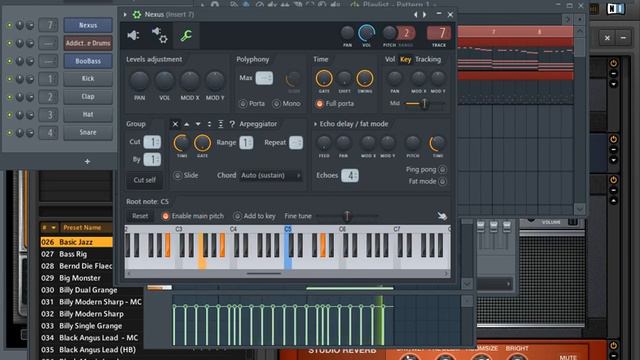Image resolution: width=640 pixels, height=360 pixels.
Task: Click the Polyphony Max voices field
Action: (264, 78)
